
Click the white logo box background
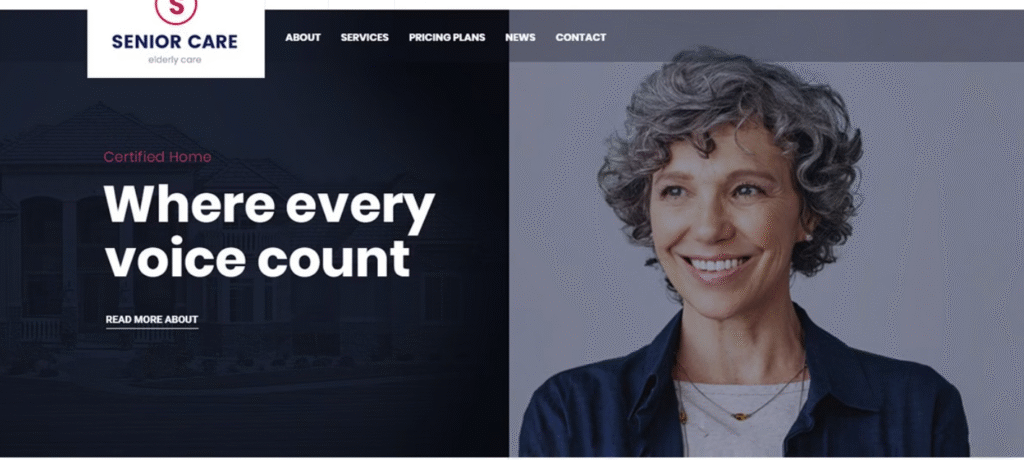pyautogui.click(x=176, y=39)
